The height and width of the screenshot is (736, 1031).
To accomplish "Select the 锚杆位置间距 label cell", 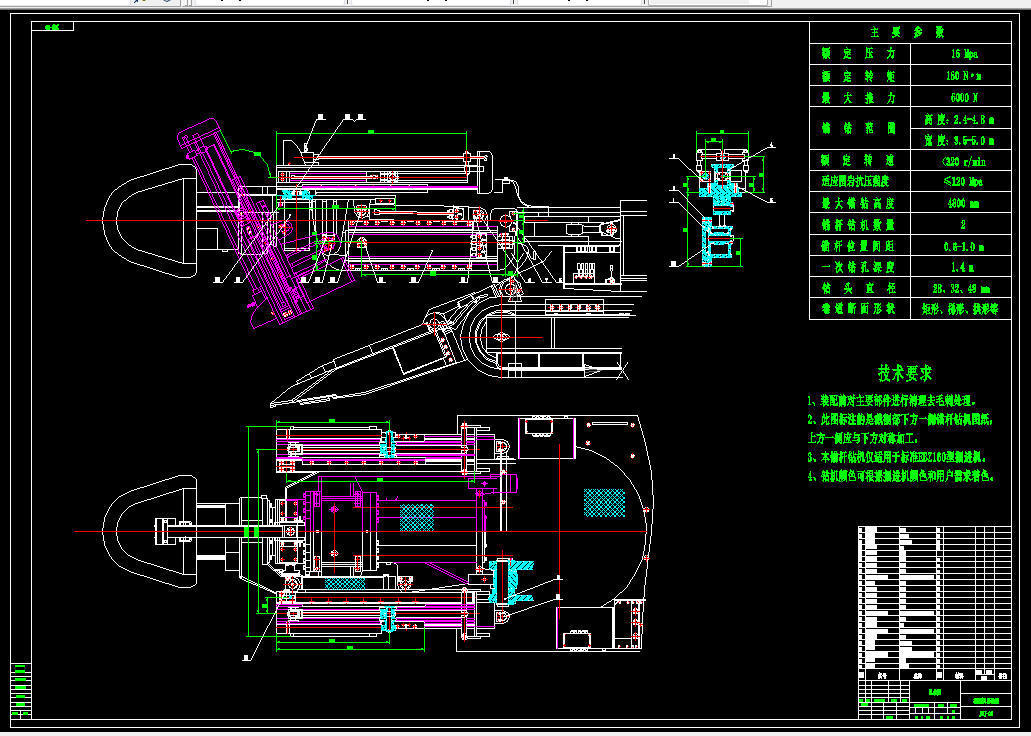I will (859, 245).
